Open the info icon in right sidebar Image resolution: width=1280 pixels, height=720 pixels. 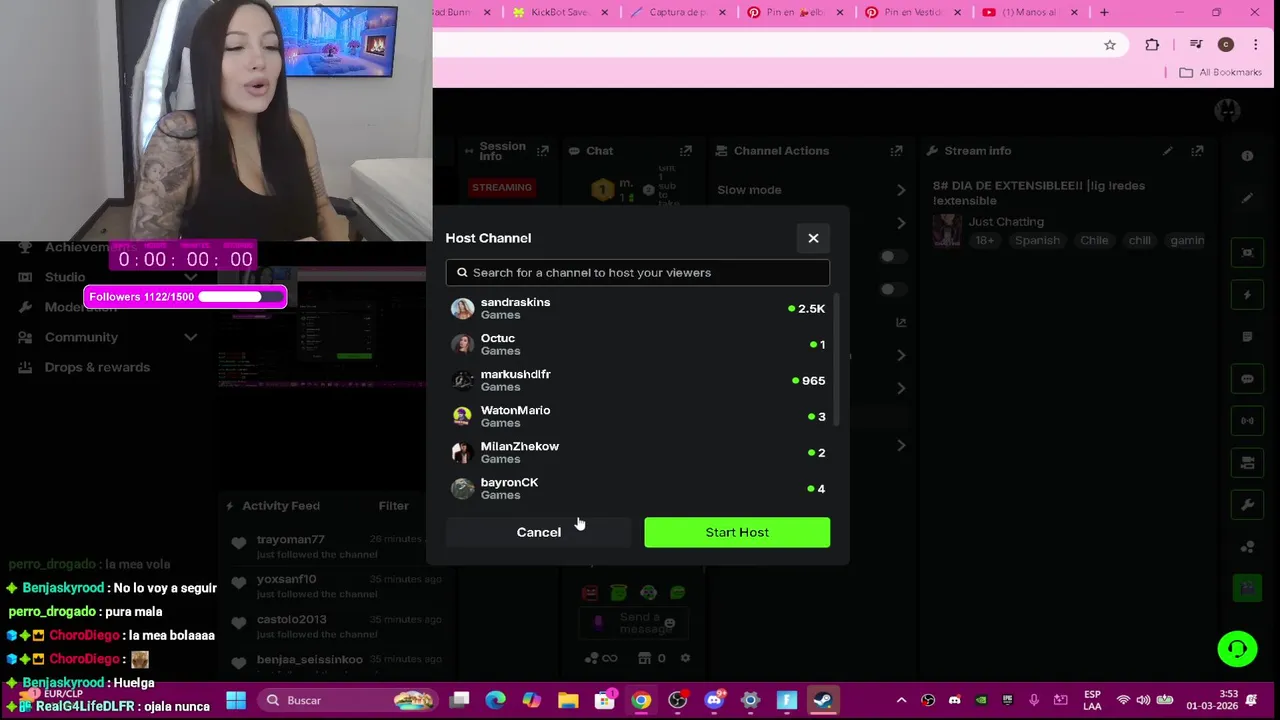click(1247, 156)
